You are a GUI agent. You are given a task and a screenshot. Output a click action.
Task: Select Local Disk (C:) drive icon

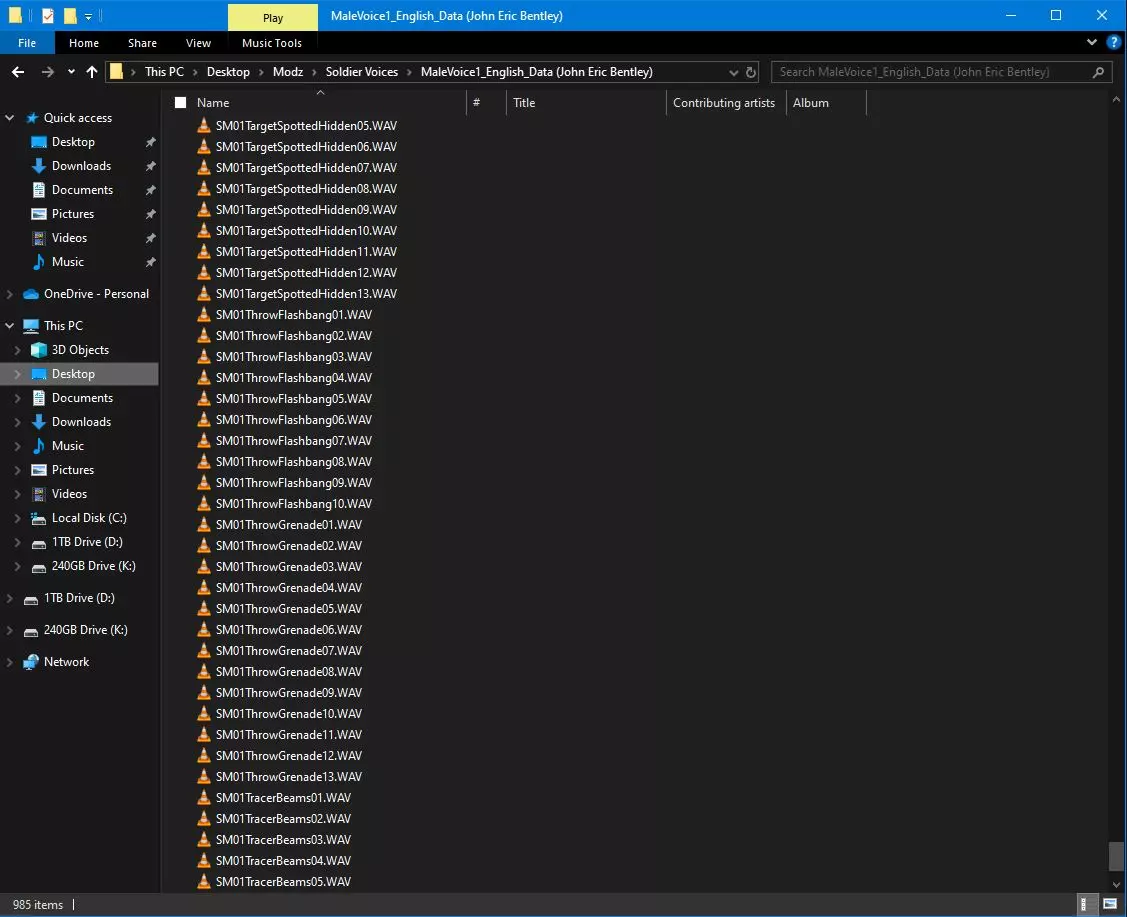click(39, 518)
